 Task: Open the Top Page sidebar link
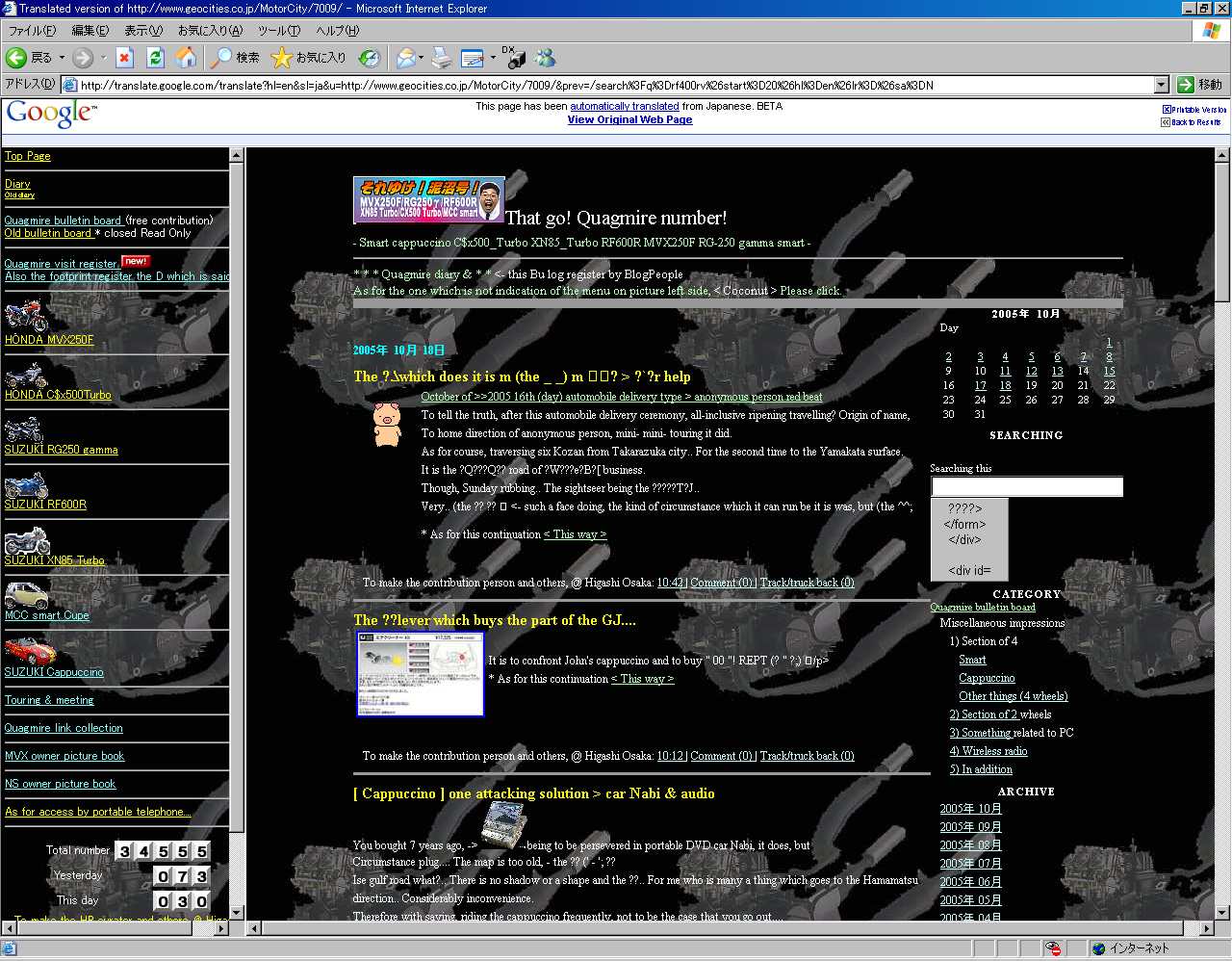coord(27,156)
